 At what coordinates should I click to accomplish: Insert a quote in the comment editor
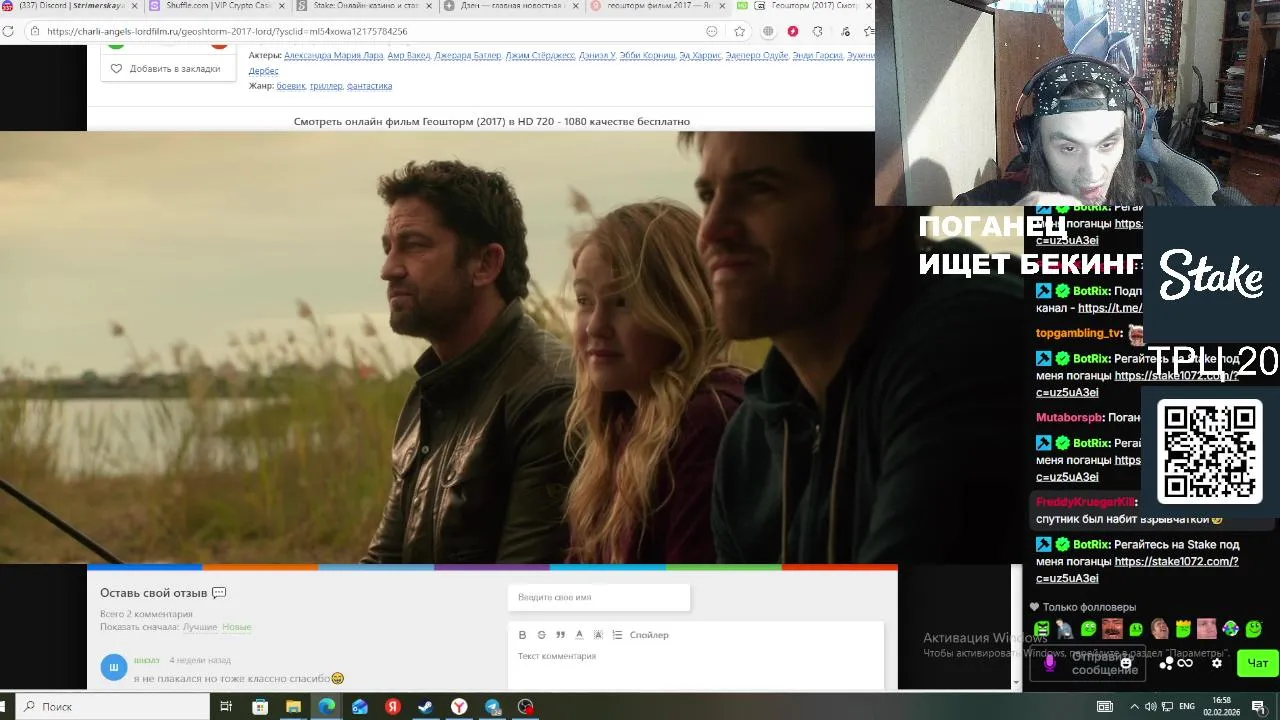[x=560, y=635]
